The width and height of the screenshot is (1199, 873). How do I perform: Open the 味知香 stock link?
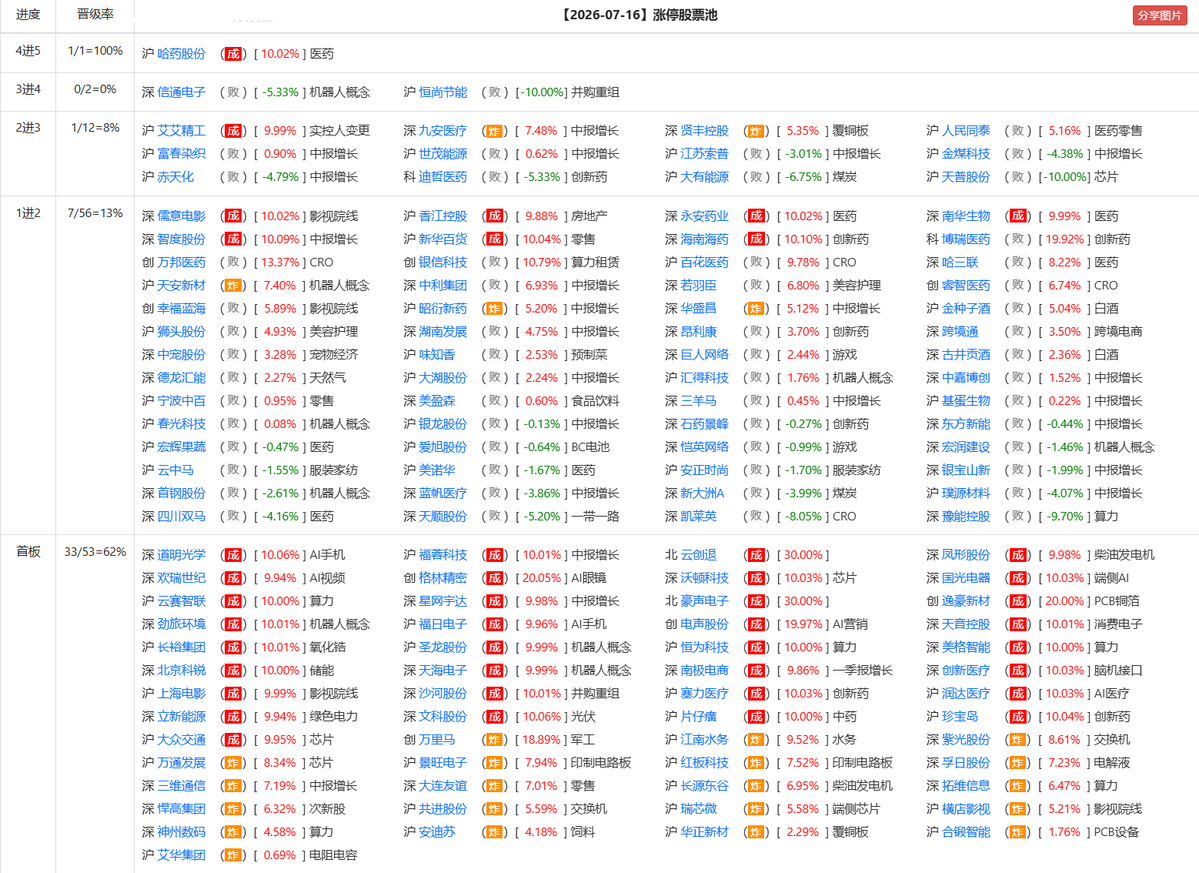pyautogui.click(x=437, y=355)
